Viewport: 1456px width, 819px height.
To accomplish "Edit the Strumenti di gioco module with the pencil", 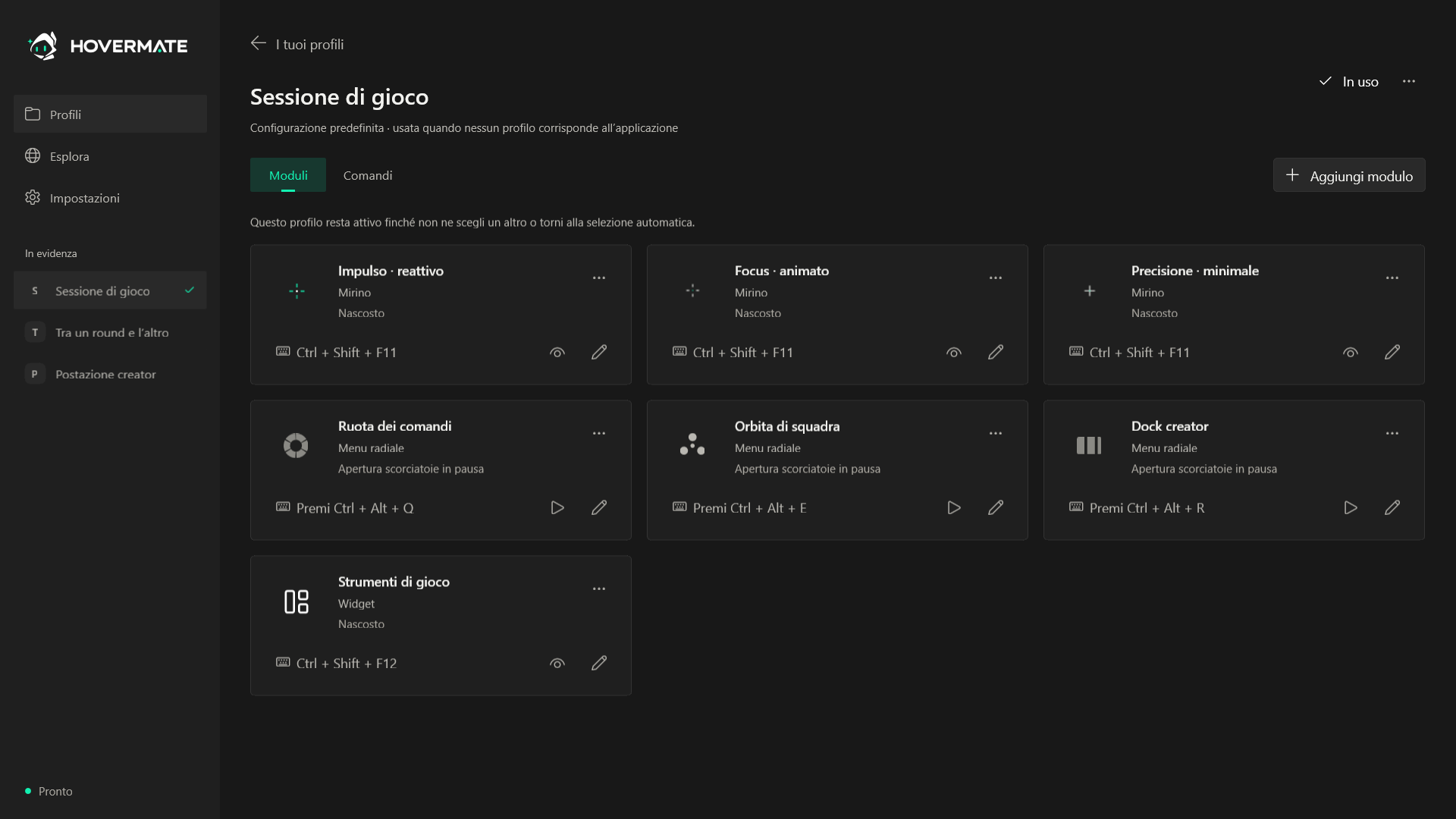I will pos(599,663).
